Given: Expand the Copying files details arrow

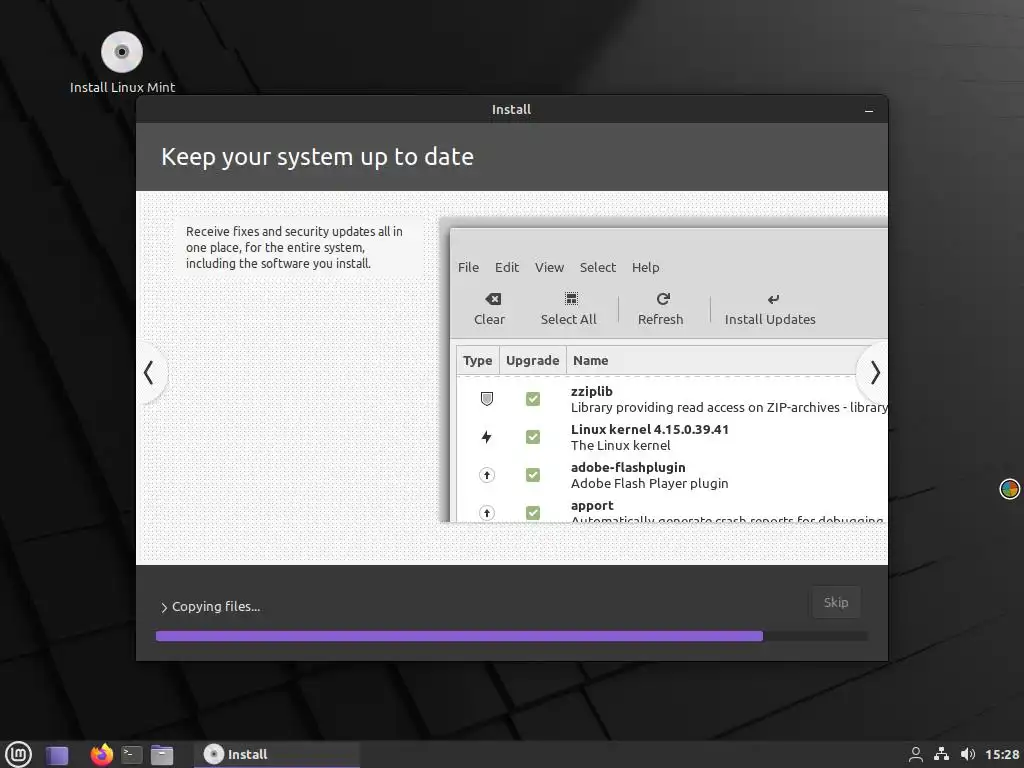Looking at the screenshot, I should coord(164,607).
